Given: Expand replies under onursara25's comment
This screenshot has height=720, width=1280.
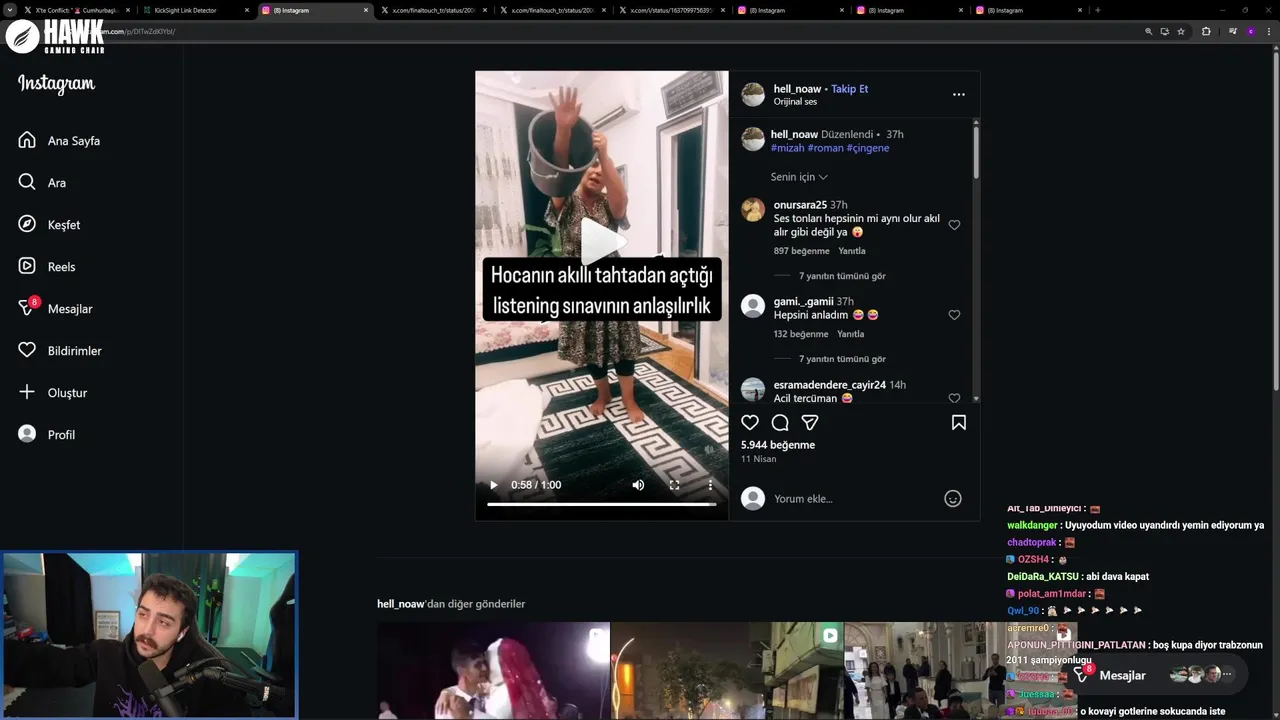Looking at the screenshot, I should 842,276.
